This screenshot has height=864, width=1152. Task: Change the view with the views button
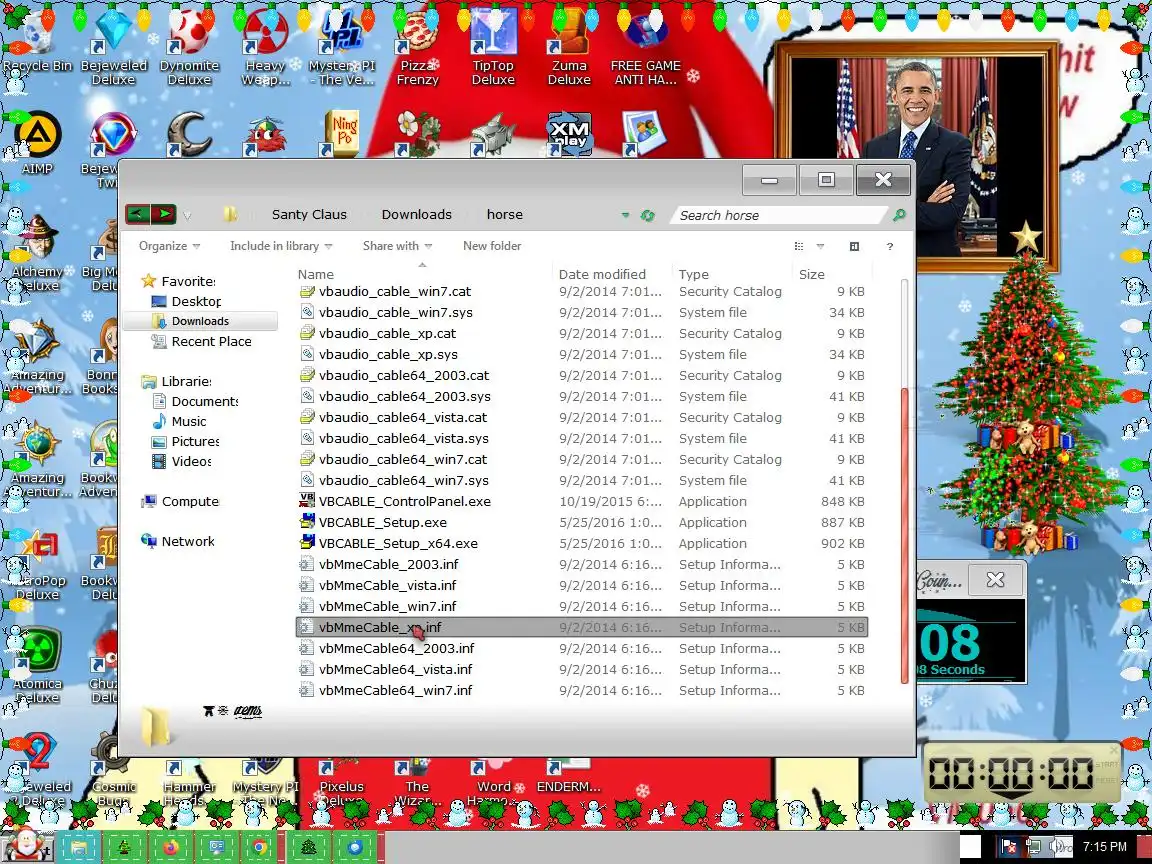click(x=799, y=246)
